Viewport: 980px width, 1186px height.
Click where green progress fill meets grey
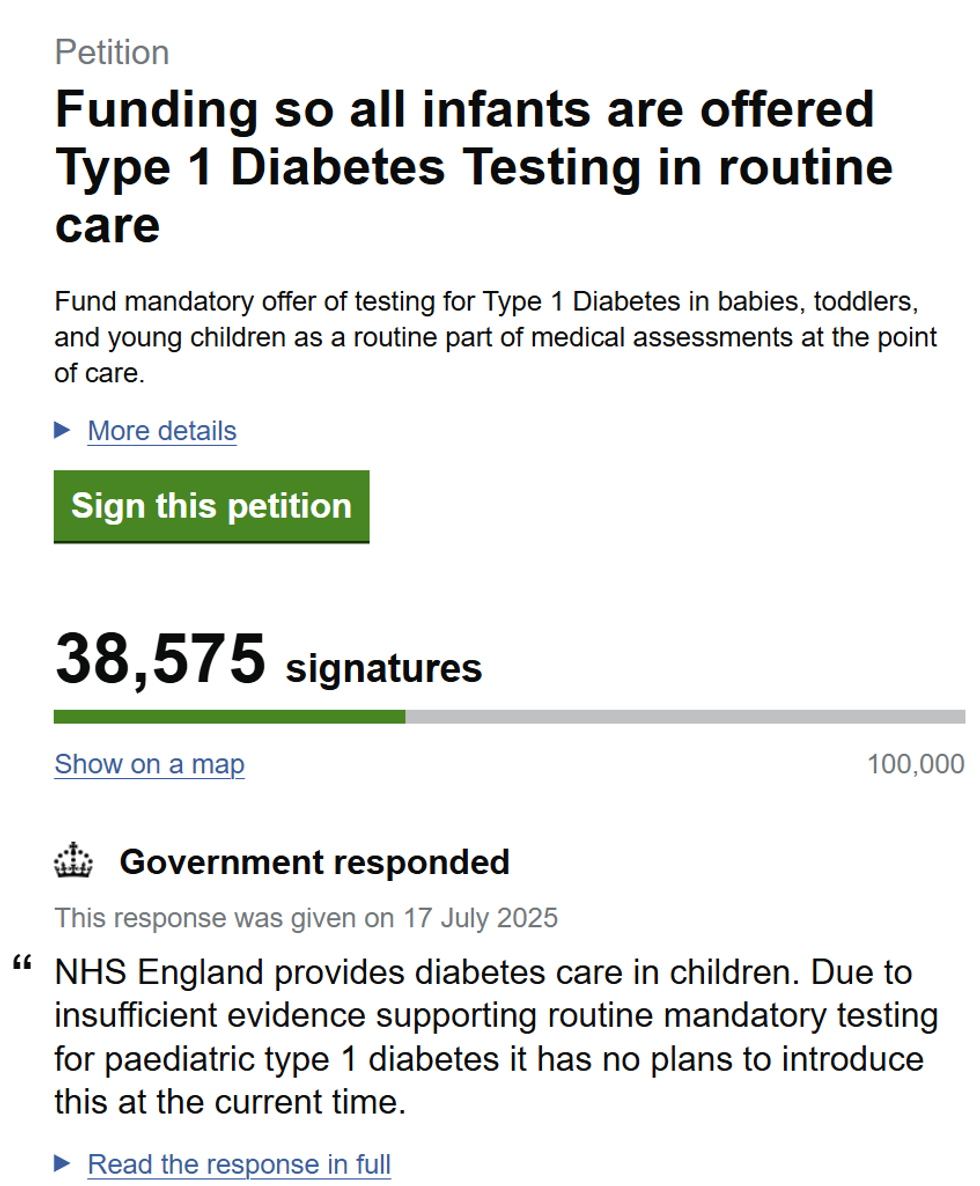coord(405,716)
